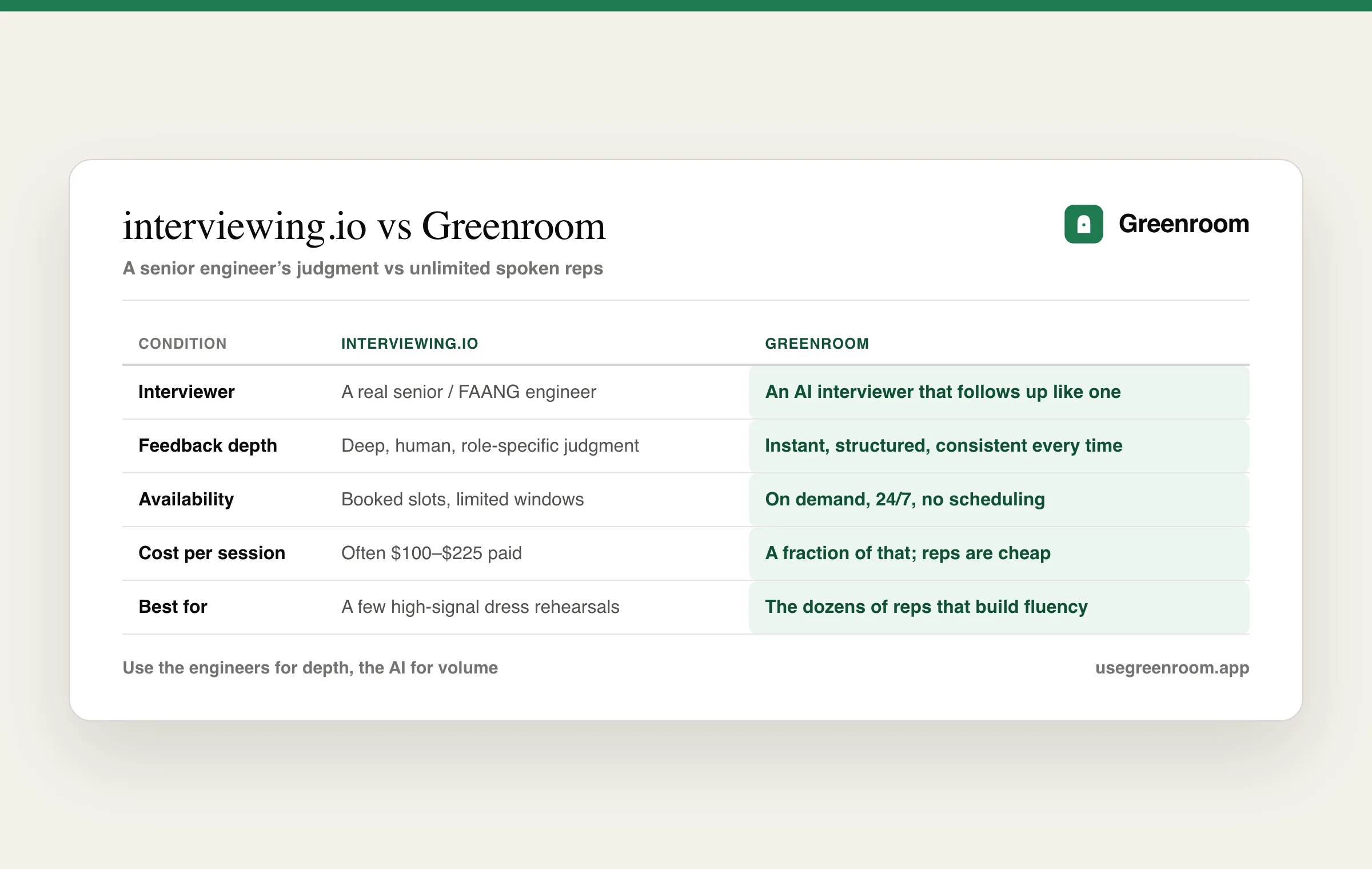The image size is (1372, 869).
Task: Click the GREENROOM column header
Action: pos(817,344)
